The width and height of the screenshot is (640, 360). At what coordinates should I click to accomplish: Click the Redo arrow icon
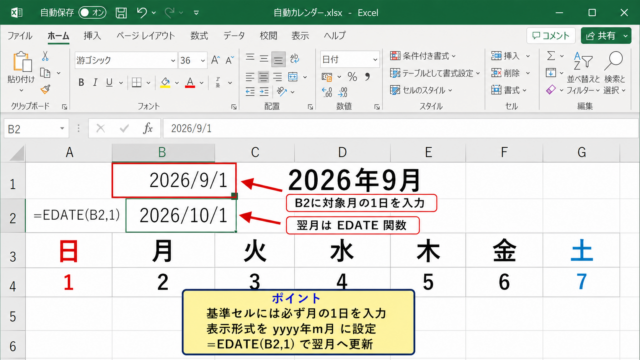pos(169,13)
